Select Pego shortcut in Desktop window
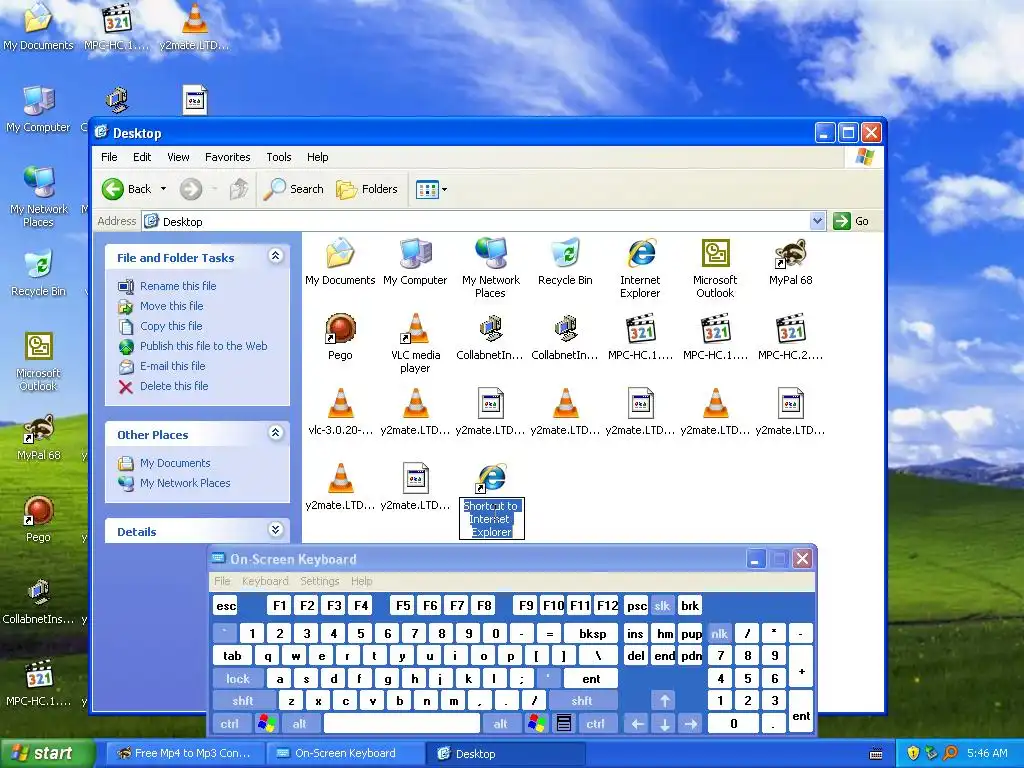 coord(340,328)
